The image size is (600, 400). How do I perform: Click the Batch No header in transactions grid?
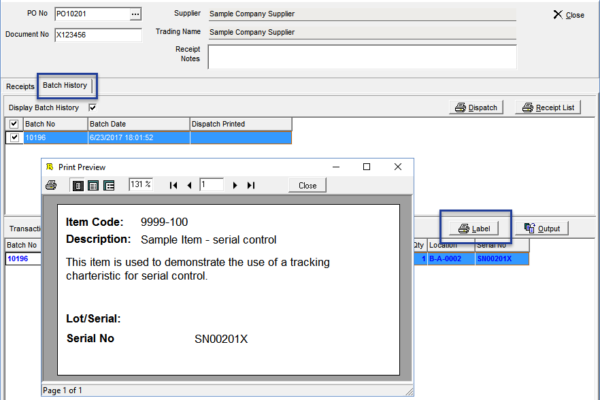[23, 245]
